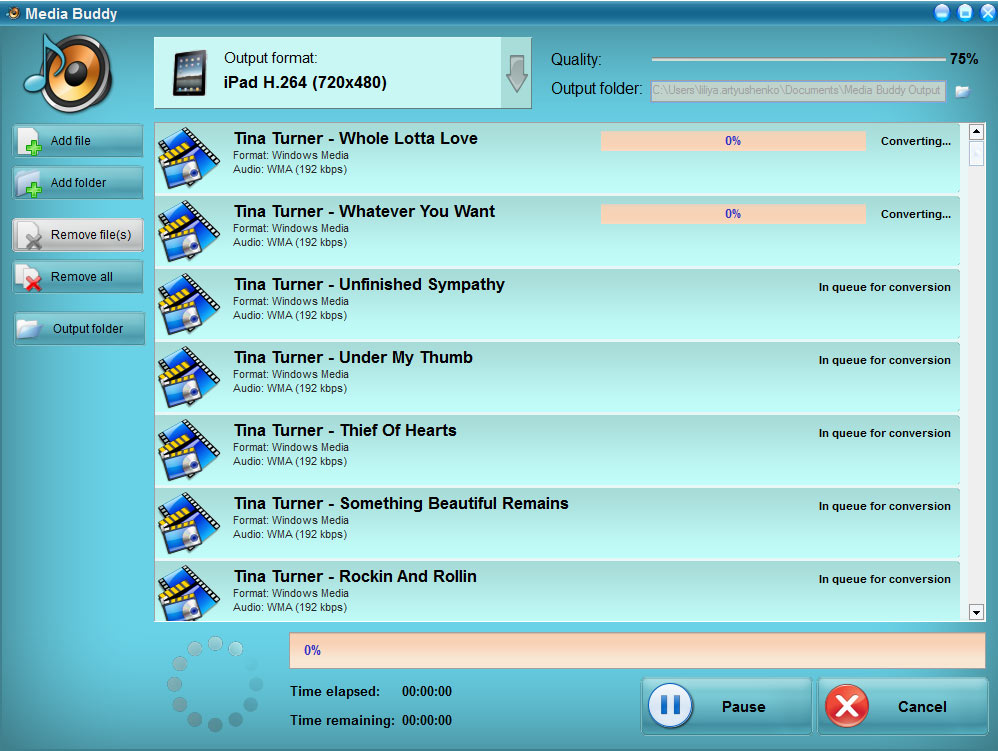The height and width of the screenshot is (751, 998).
Task: Click 'Converting...' status for Whatever You Want
Action: (915, 214)
